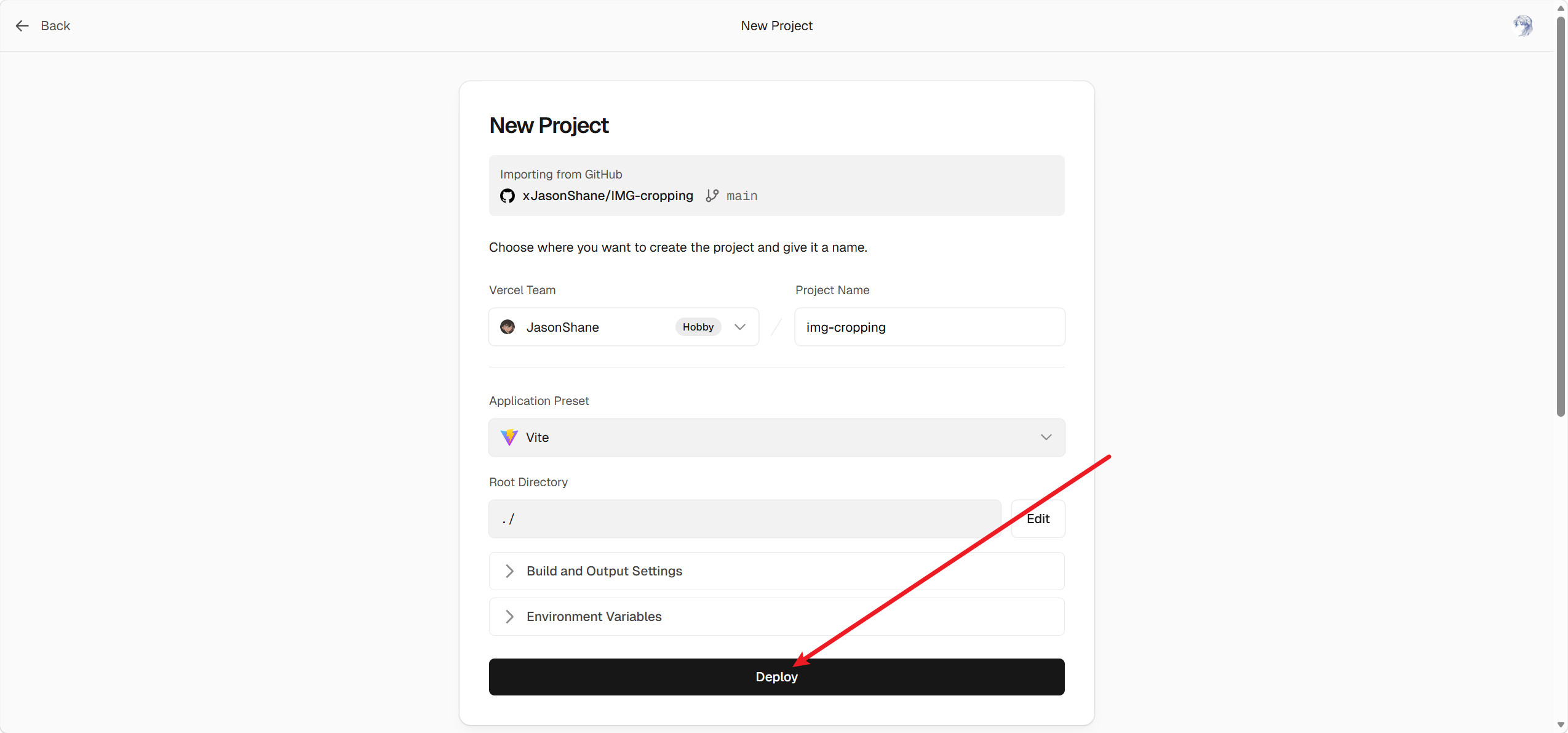1568x733 pixels.
Task: Open the user profile avatar
Action: click(1522, 26)
